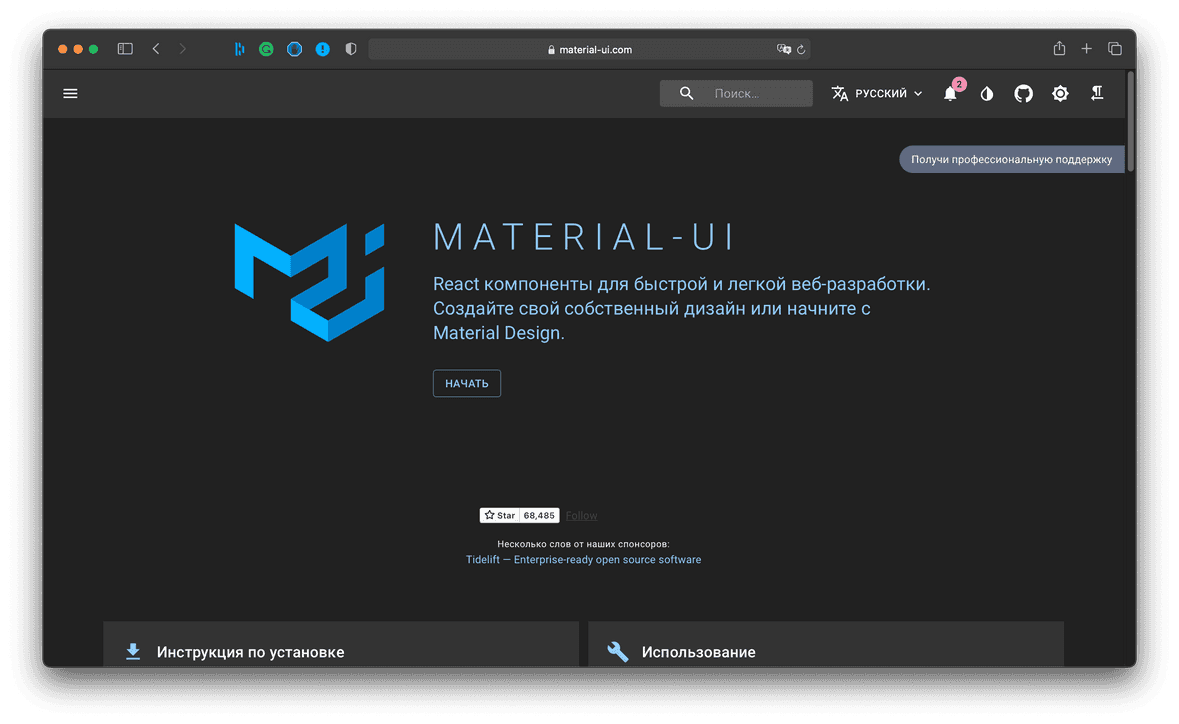Click the НАЧАТЬ button
This screenshot has width=1179, height=724.
tap(466, 383)
